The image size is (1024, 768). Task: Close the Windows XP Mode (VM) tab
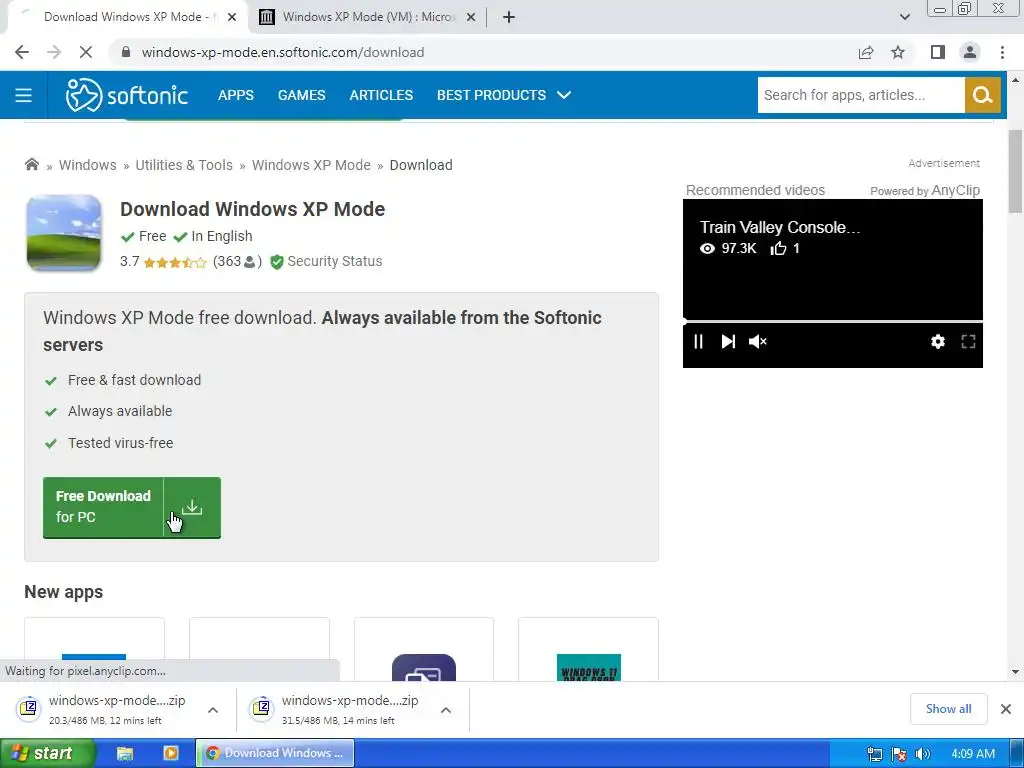471,17
